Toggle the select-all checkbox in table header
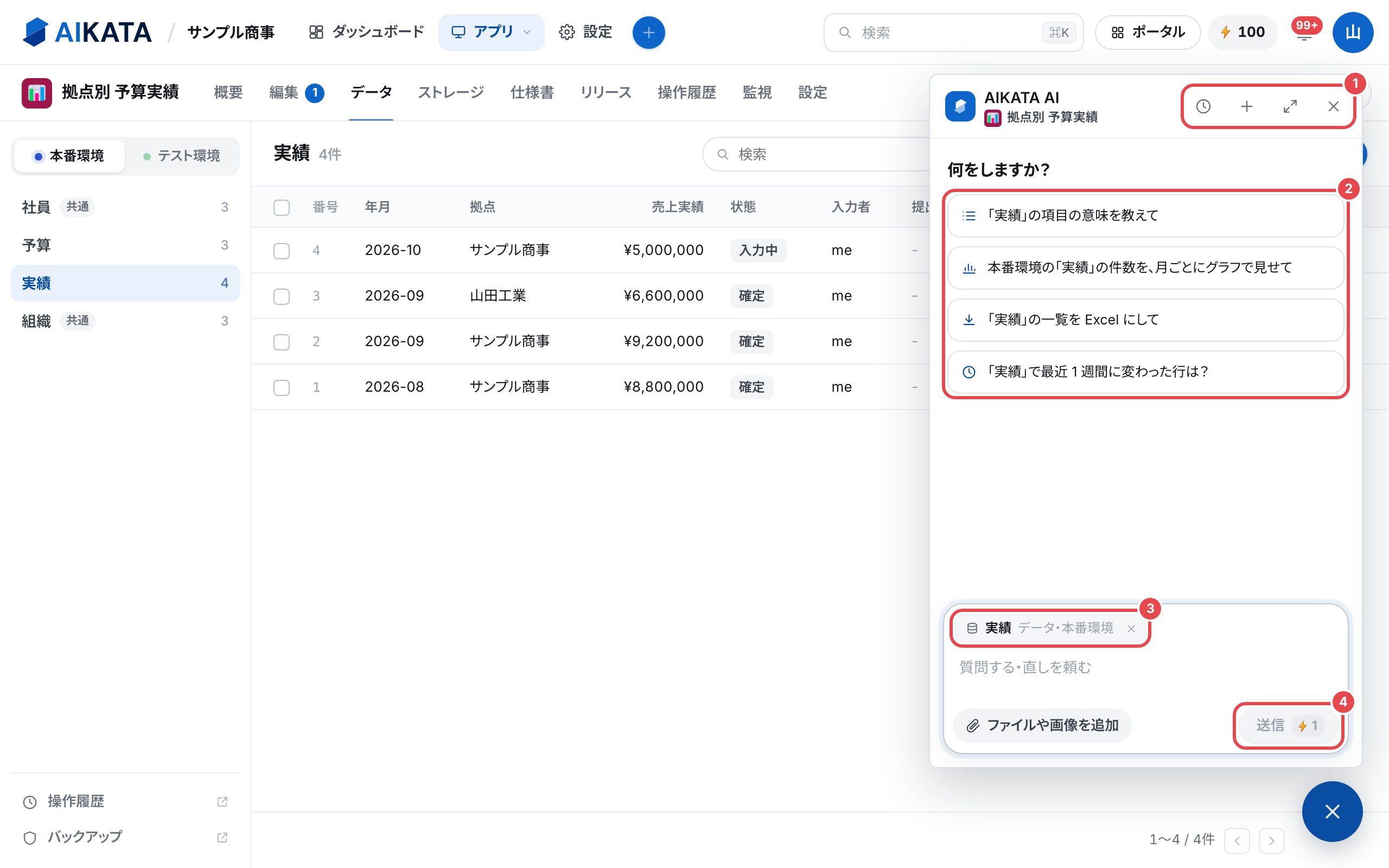Image resolution: width=1389 pixels, height=868 pixels. (281, 207)
